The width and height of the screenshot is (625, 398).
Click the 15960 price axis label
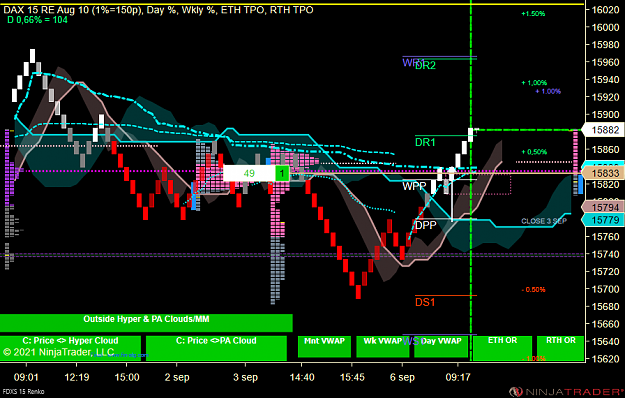605,62
